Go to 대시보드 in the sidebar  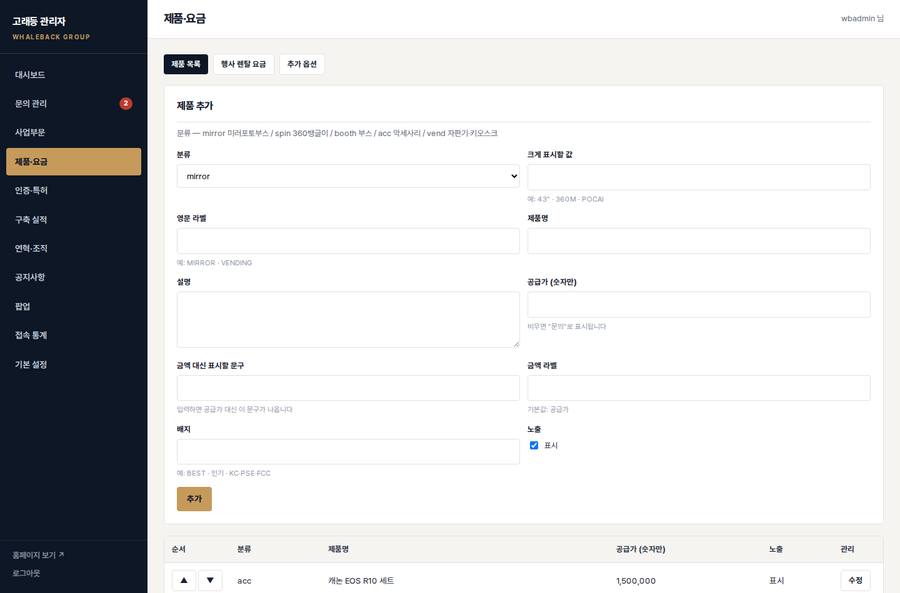(73, 75)
